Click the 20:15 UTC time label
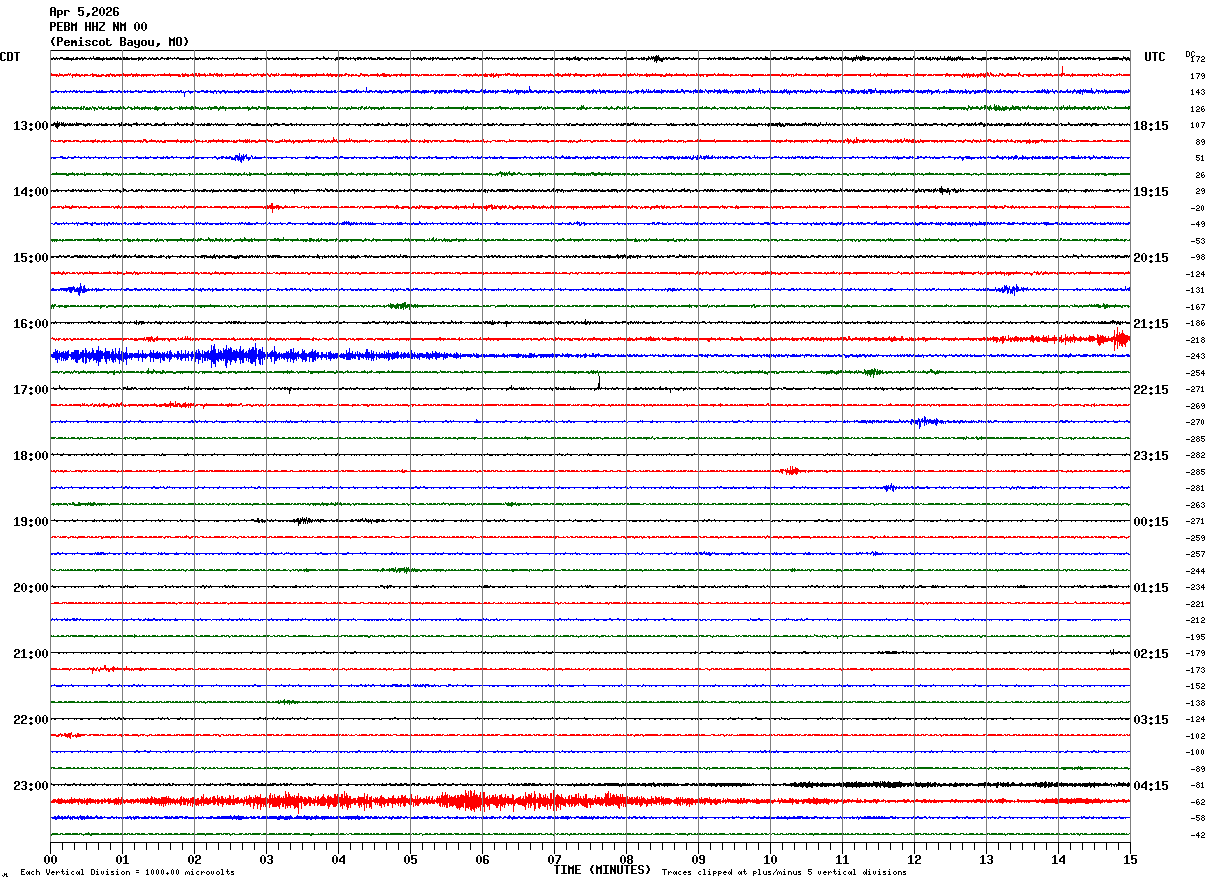Image resolution: width=1210 pixels, height=886 pixels. [1151, 258]
